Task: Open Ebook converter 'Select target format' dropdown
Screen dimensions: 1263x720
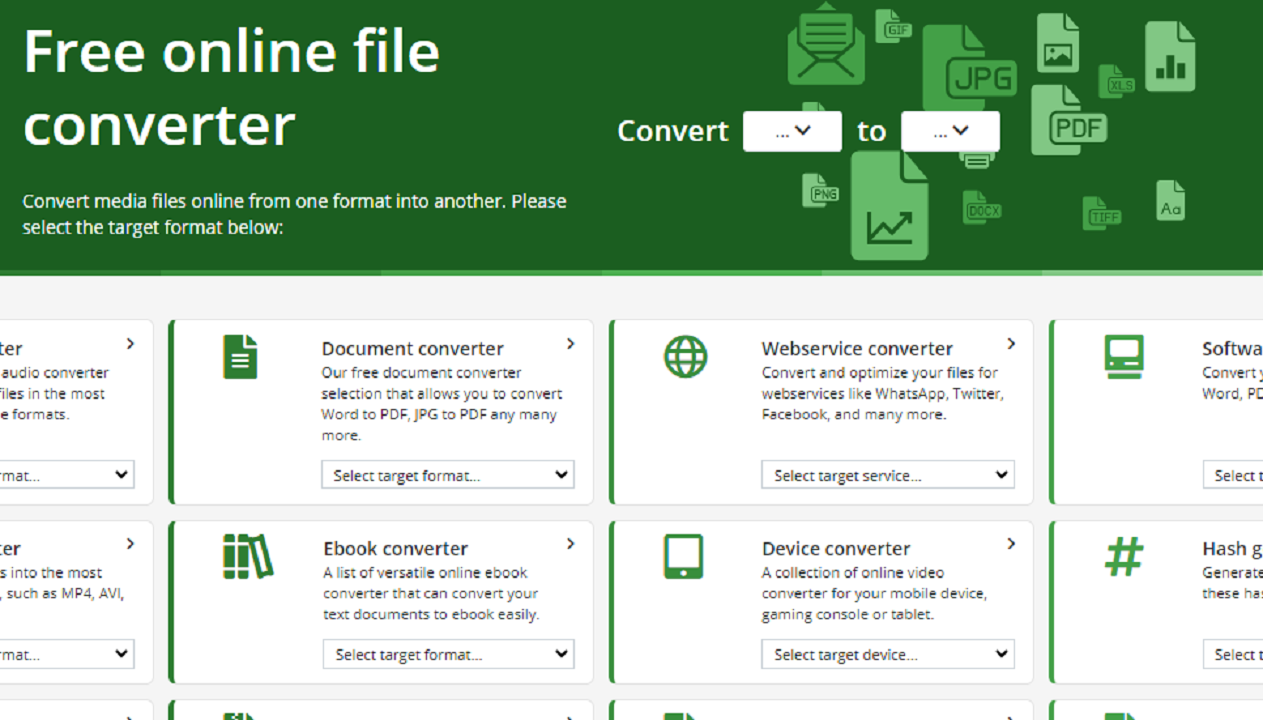Action: tap(448, 655)
